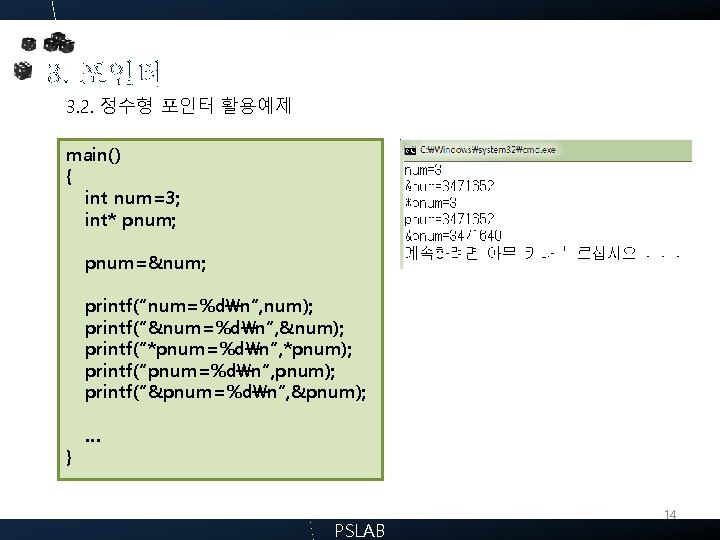Click the 'int num=3;' declaration line
The height and width of the screenshot is (540, 720).
[x=132, y=198]
